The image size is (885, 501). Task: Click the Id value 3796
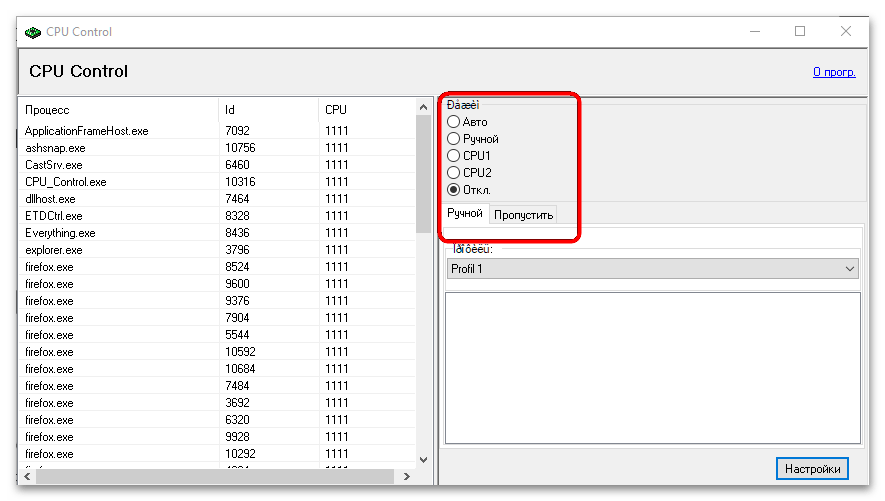(237, 249)
